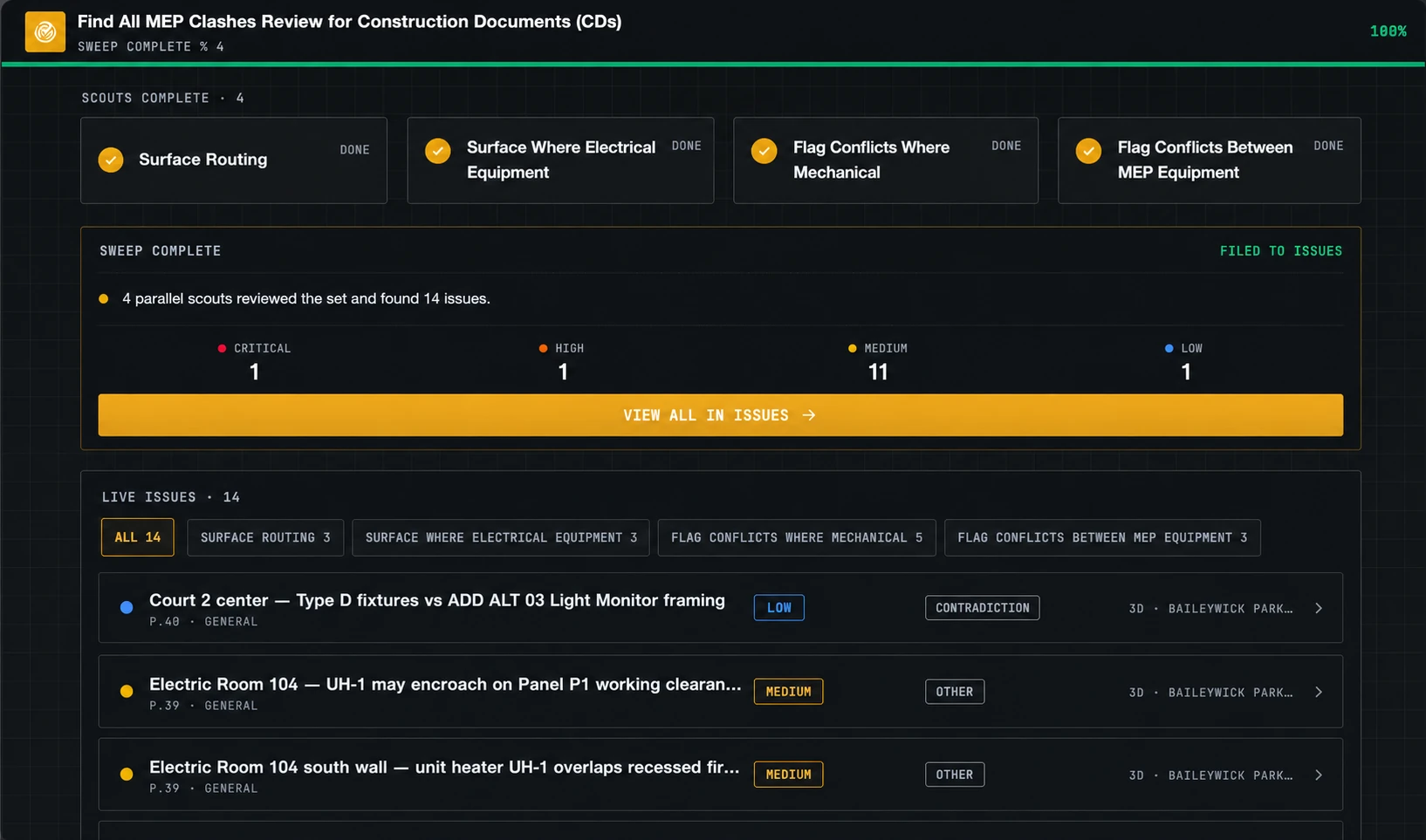Click the LOW severity badge on Court 2 issue
The width and height of the screenshot is (1426, 840).
tap(778, 608)
